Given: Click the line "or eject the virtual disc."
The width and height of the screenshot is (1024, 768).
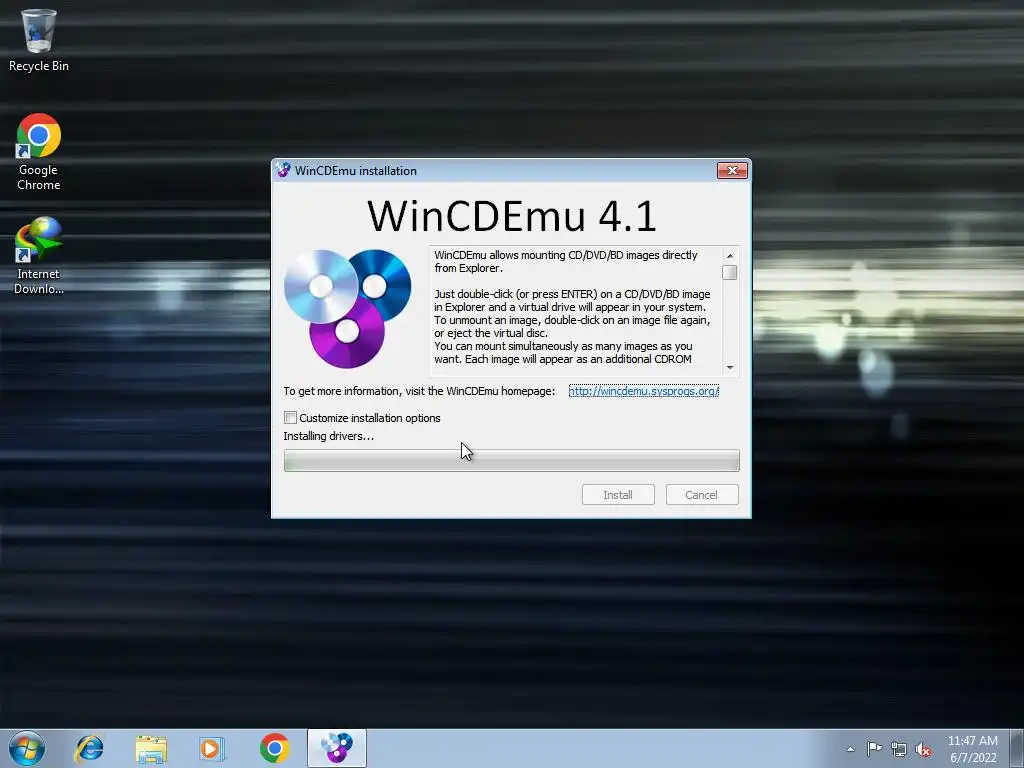Looking at the screenshot, I should [x=490, y=333].
